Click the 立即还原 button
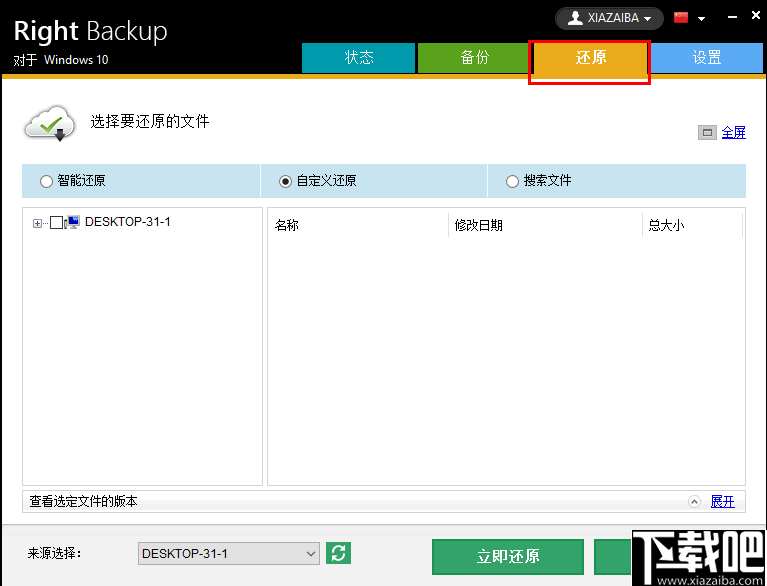The height and width of the screenshot is (586, 767). [x=508, y=557]
